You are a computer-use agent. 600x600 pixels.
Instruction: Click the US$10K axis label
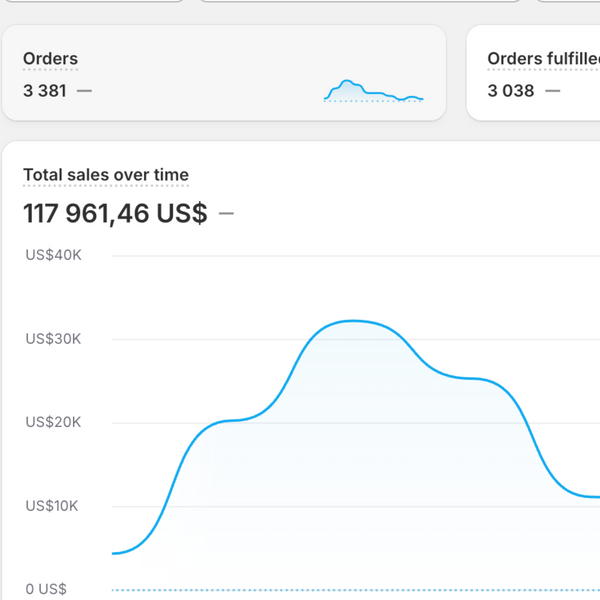[x=53, y=506]
